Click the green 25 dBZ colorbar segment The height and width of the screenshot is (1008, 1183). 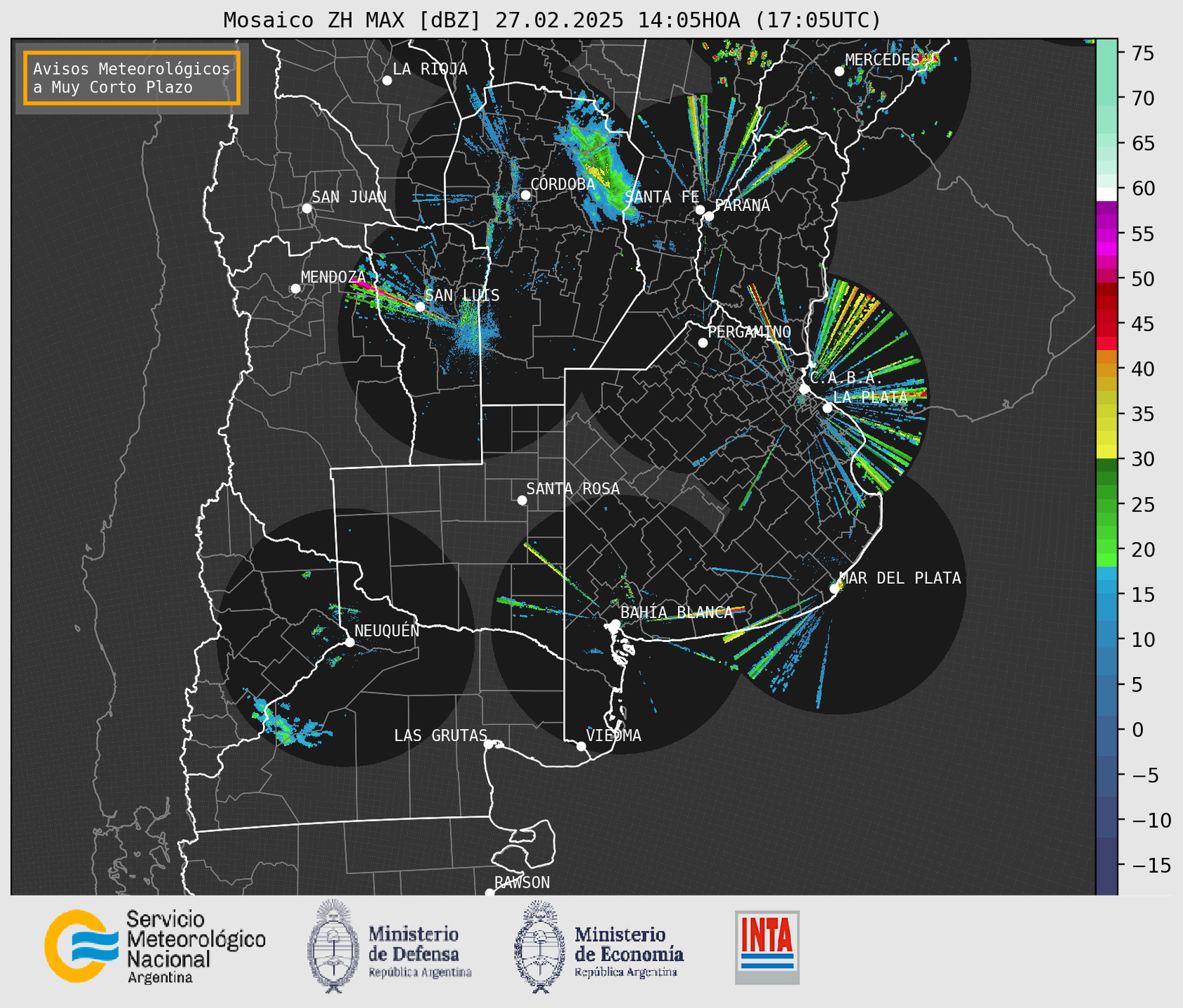[x=1106, y=505]
